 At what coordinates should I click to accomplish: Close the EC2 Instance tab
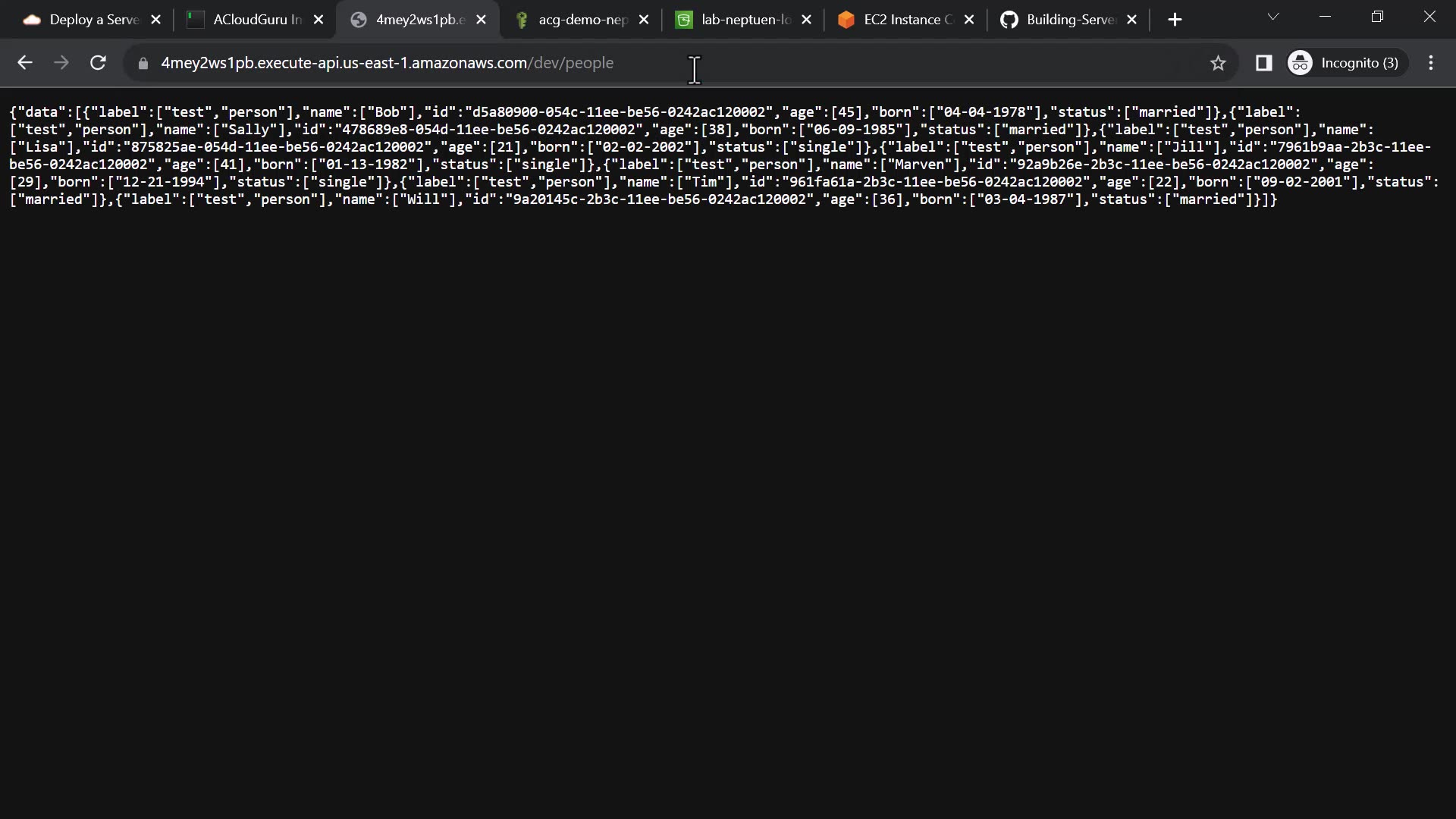(x=969, y=20)
